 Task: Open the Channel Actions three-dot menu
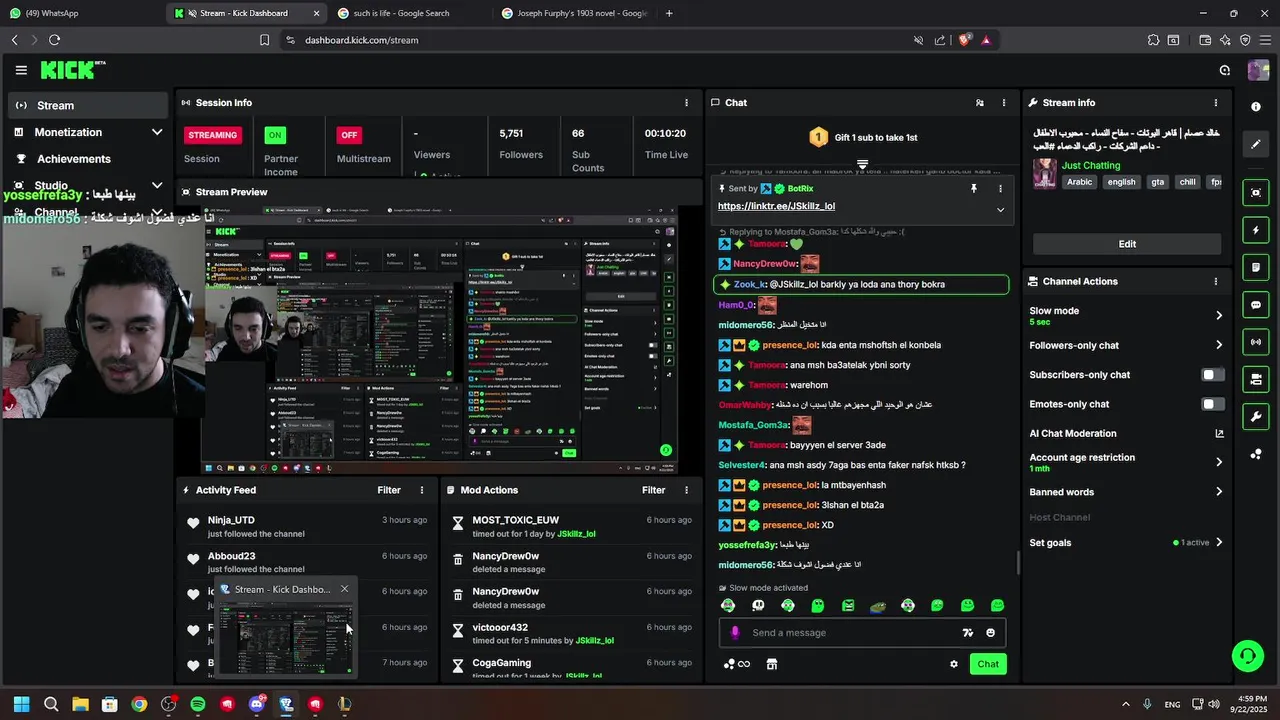pyautogui.click(x=1216, y=282)
